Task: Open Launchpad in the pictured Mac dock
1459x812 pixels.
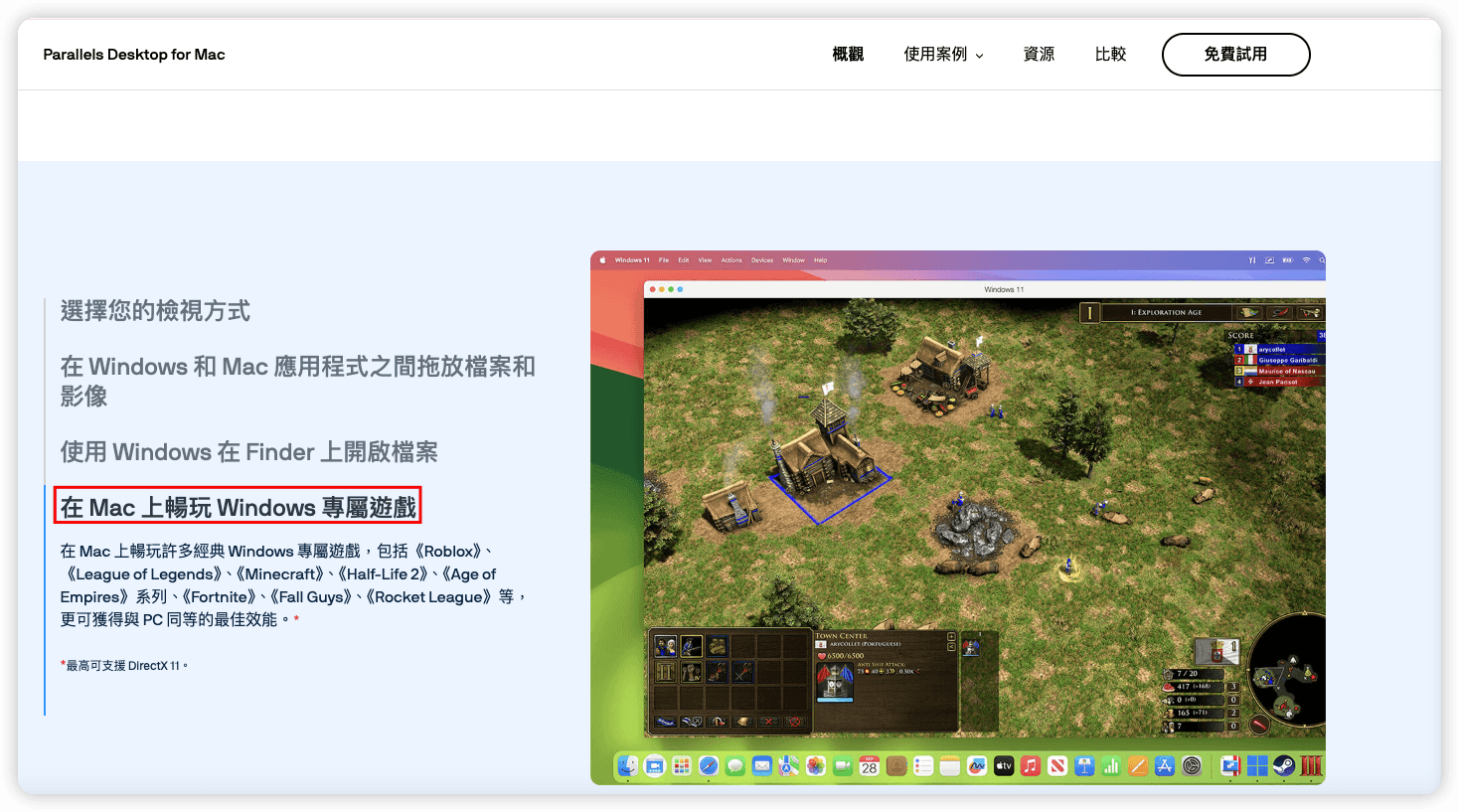Action: (682, 766)
